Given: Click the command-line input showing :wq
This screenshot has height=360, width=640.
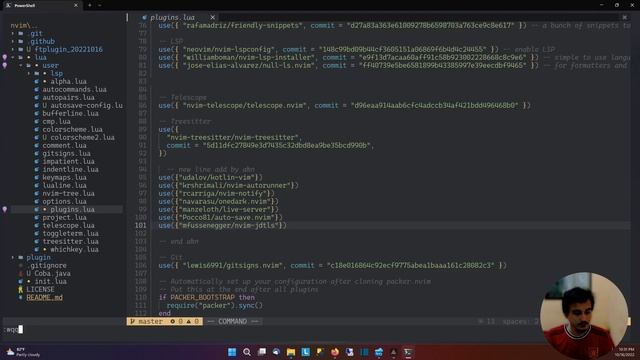Looking at the screenshot, I should pos(14,329).
